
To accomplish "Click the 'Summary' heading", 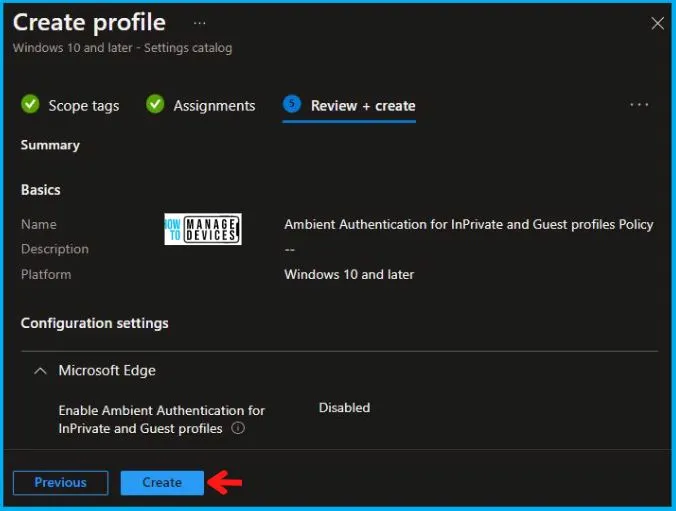I will pyautogui.click(x=50, y=145).
